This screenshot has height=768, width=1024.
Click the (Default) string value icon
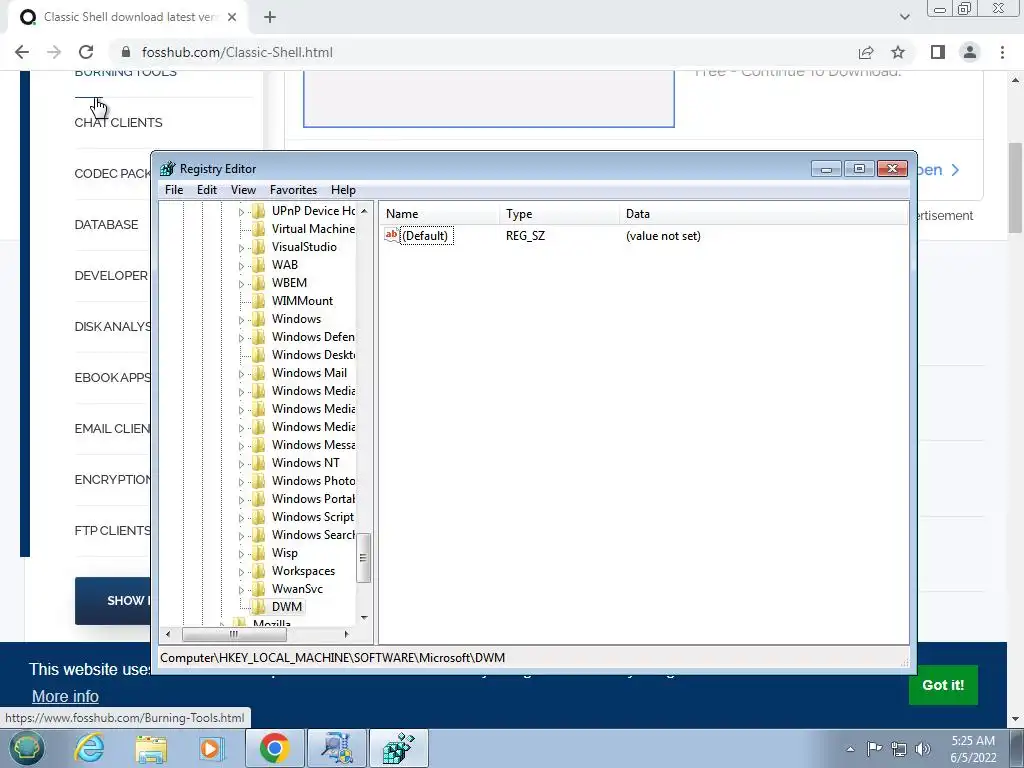coord(391,235)
